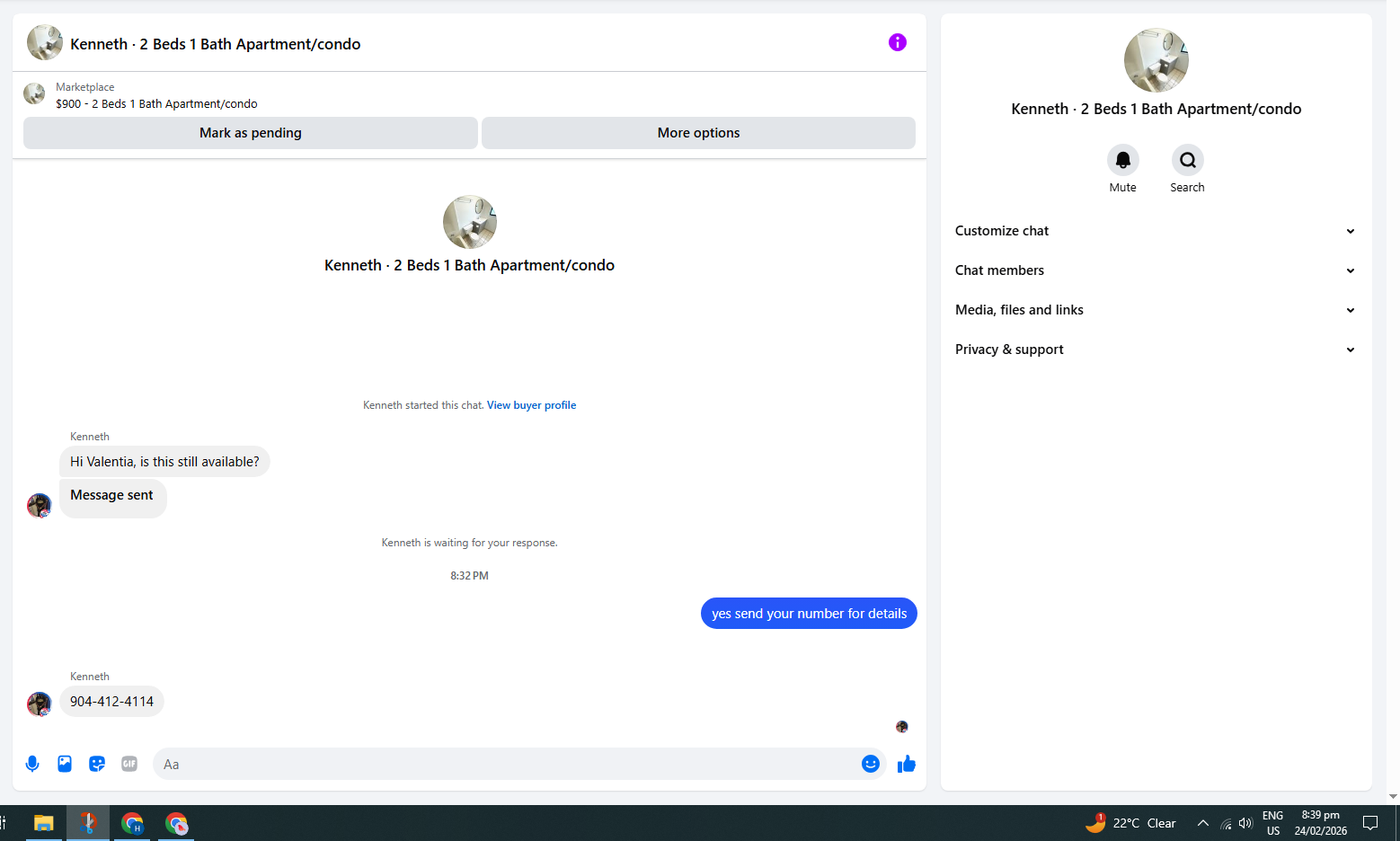1400x841 pixels.
Task: Send a thumbs-up like
Action: click(907, 764)
